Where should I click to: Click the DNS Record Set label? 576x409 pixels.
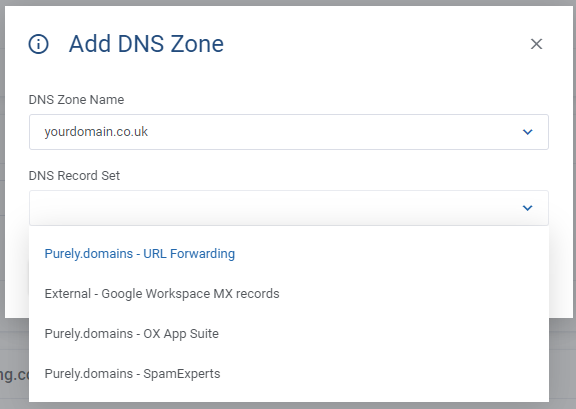(74, 176)
